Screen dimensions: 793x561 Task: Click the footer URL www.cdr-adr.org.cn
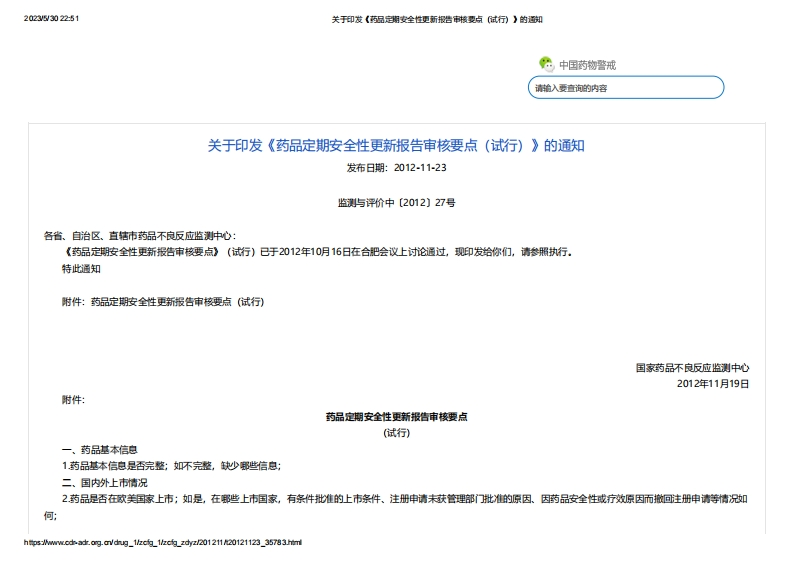click(162, 542)
